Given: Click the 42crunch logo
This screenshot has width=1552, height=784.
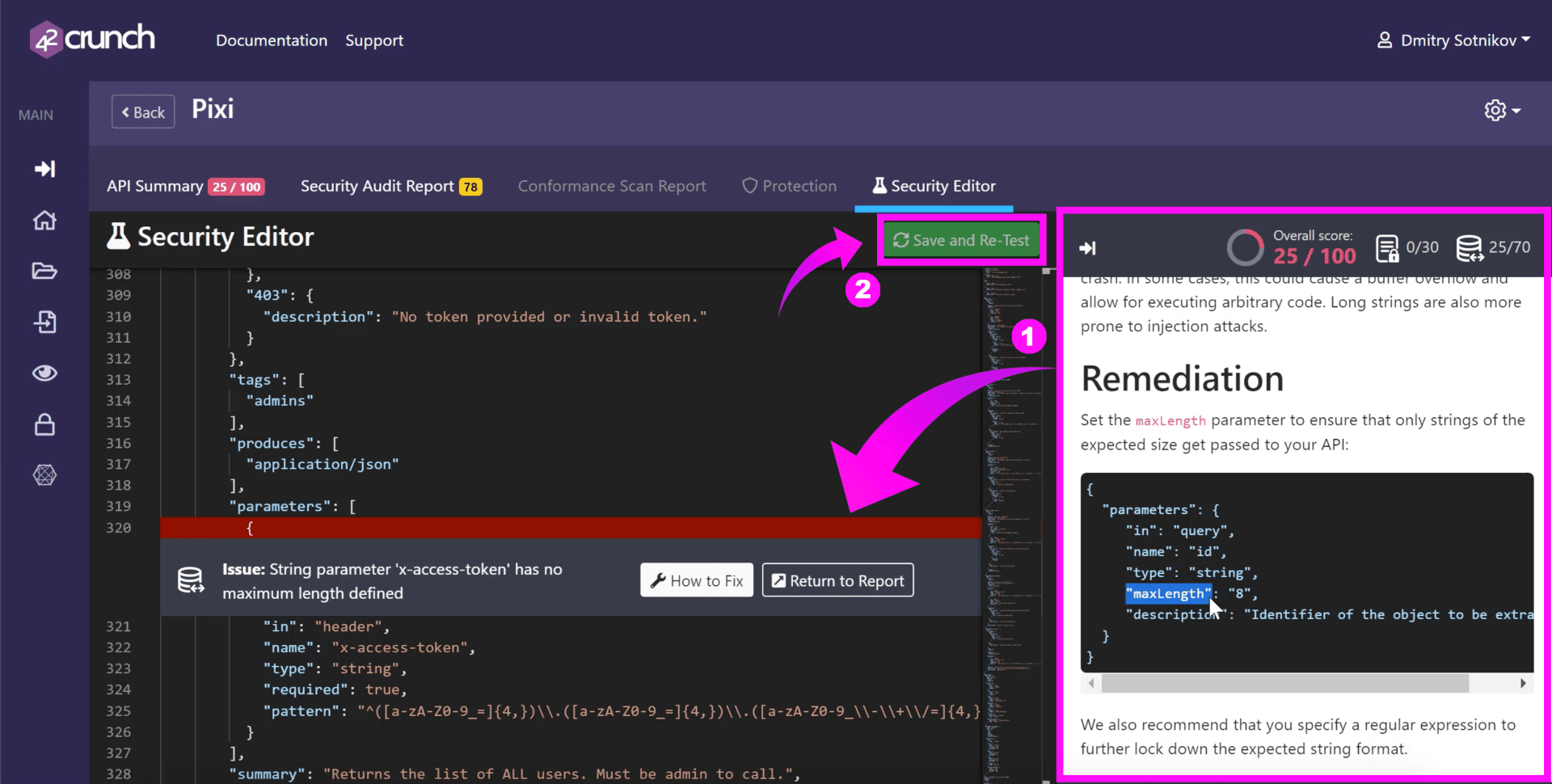Looking at the screenshot, I should pos(92,39).
